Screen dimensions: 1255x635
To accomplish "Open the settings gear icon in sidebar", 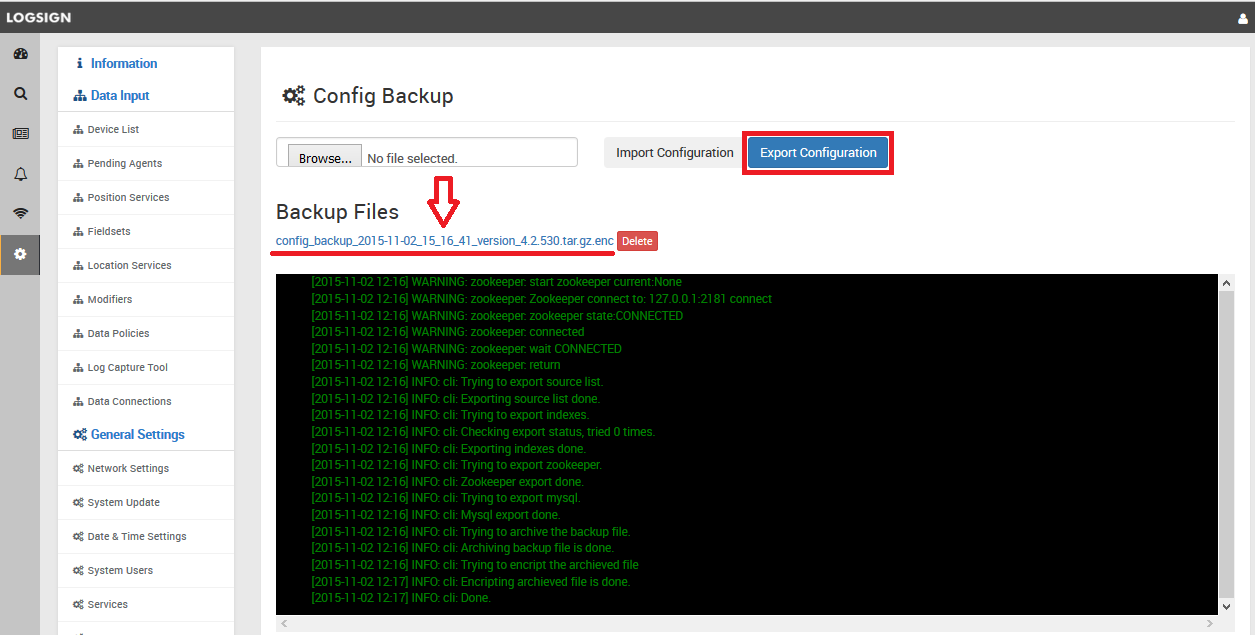I will (x=20, y=254).
